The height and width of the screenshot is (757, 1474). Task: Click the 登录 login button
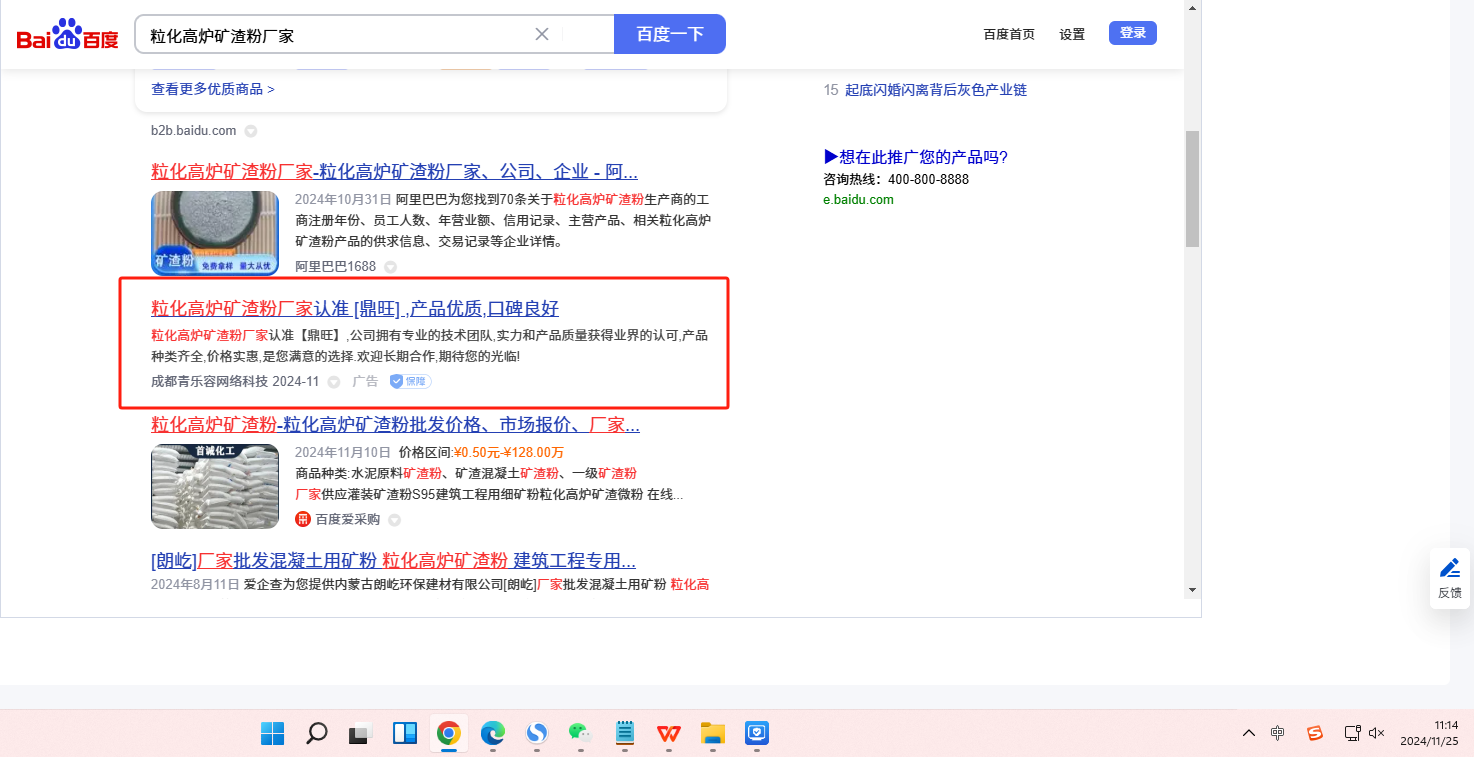1132,33
